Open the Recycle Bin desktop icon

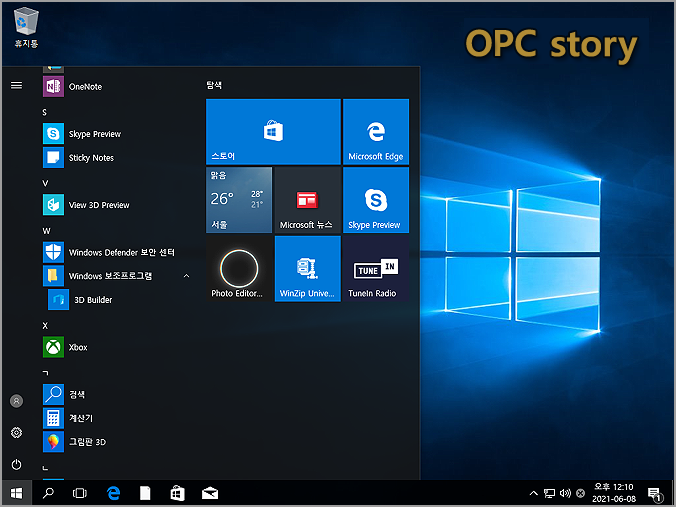(26, 28)
